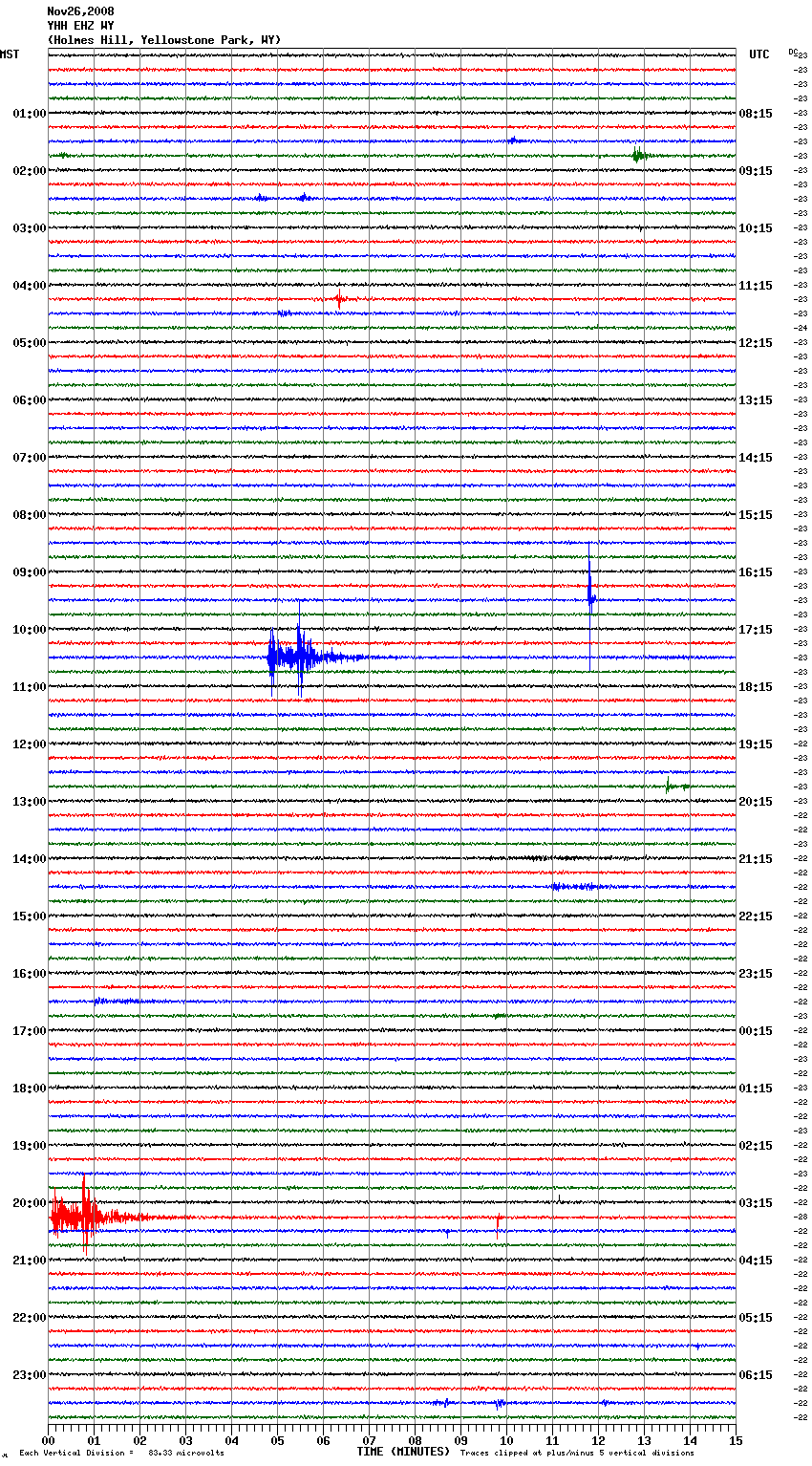Select the 01:00 MST time label

coord(30,114)
